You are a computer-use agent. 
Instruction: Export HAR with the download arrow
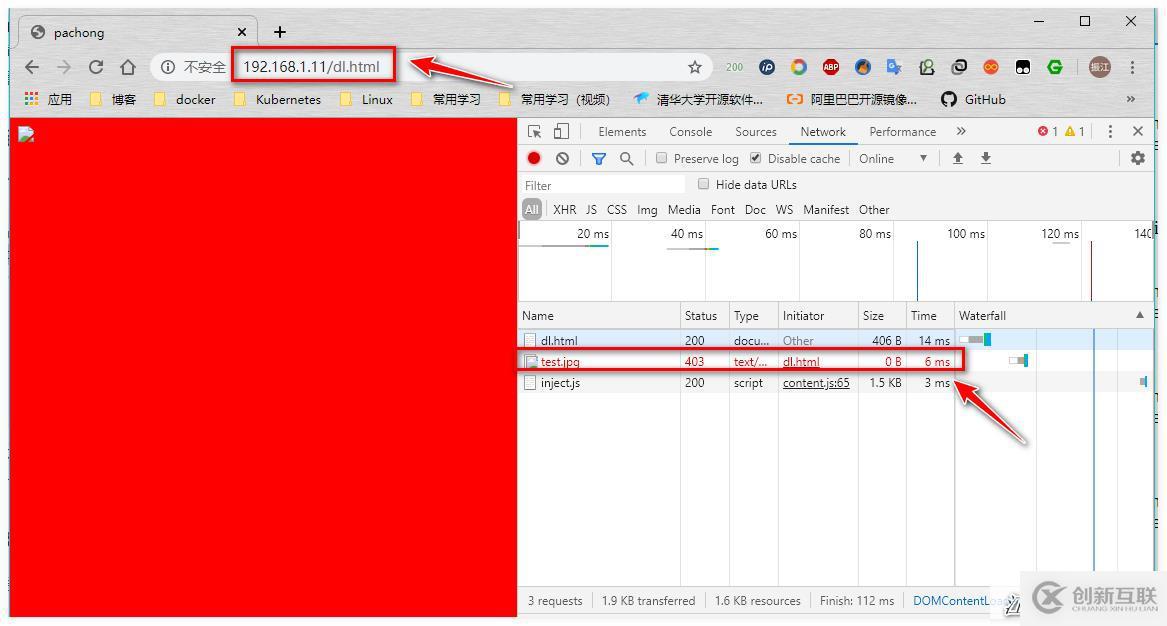point(985,158)
